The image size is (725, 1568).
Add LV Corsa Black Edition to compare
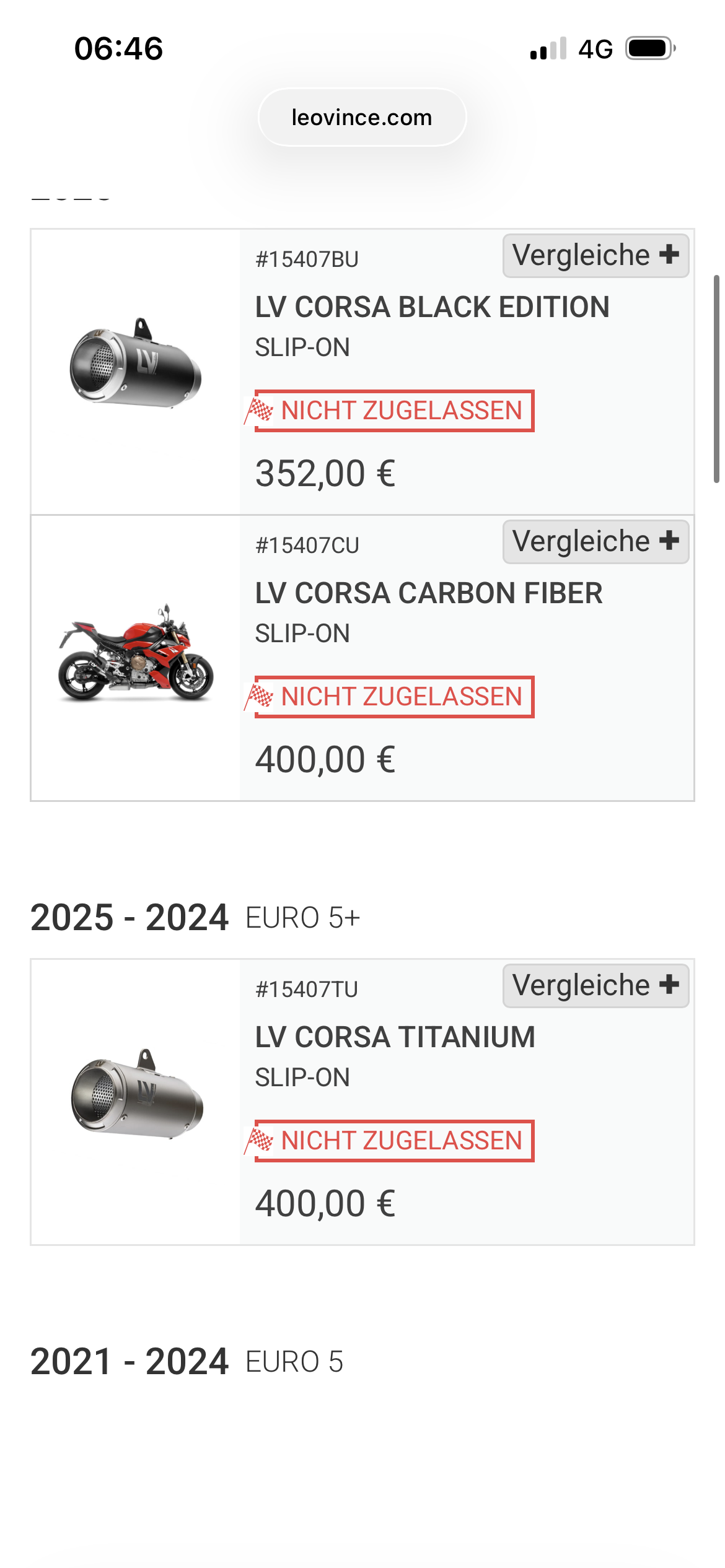[595, 256]
